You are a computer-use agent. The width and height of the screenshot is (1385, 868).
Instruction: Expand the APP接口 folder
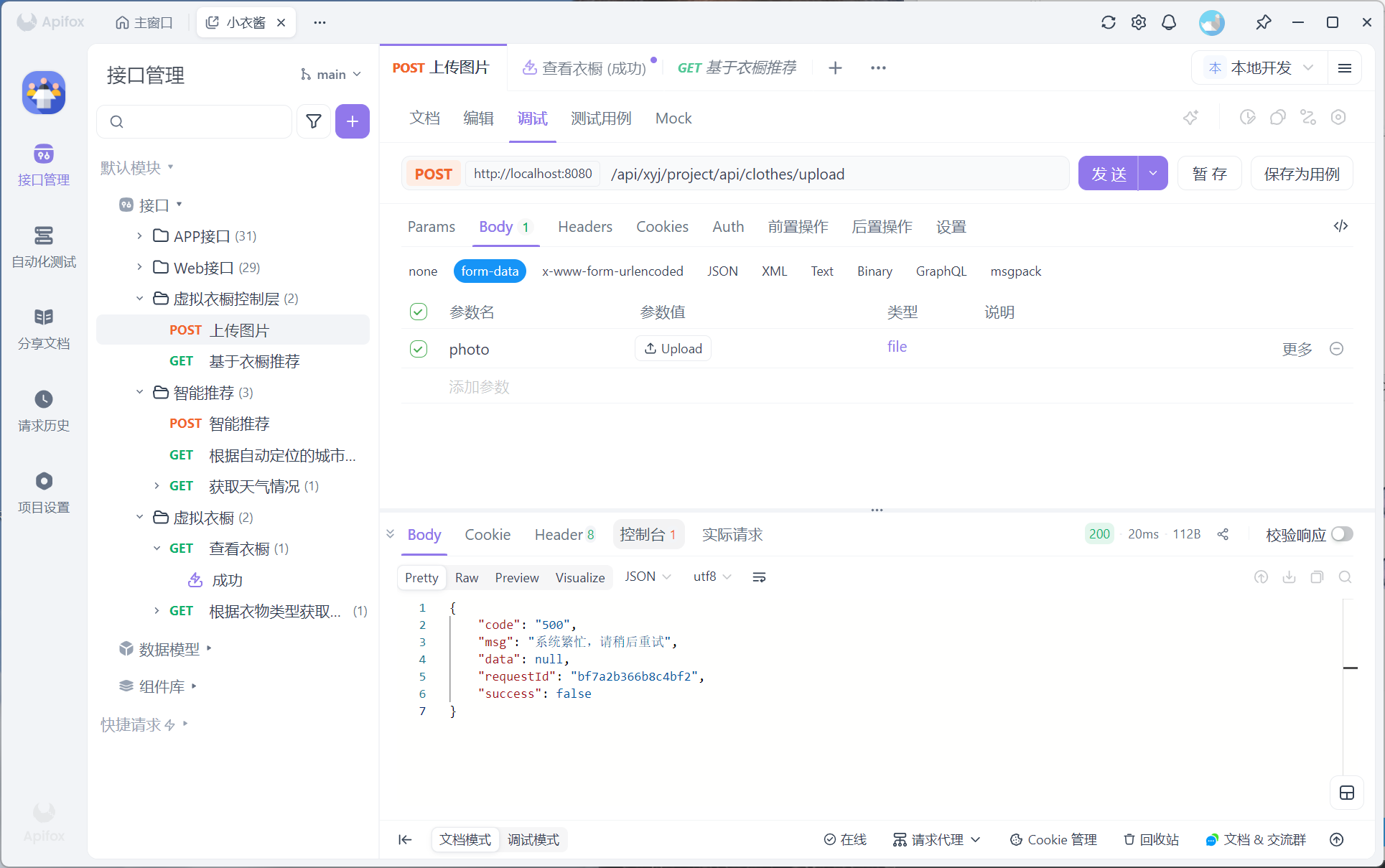tap(140, 236)
